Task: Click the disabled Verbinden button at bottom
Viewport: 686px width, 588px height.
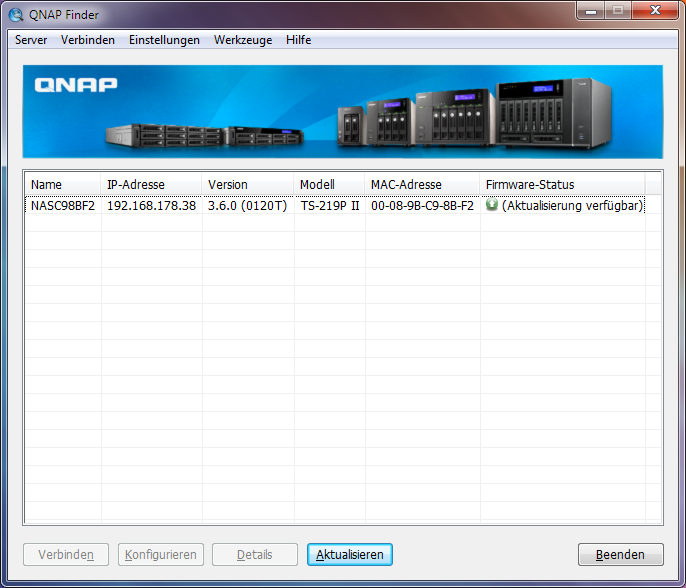Action: tap(66, 554)
